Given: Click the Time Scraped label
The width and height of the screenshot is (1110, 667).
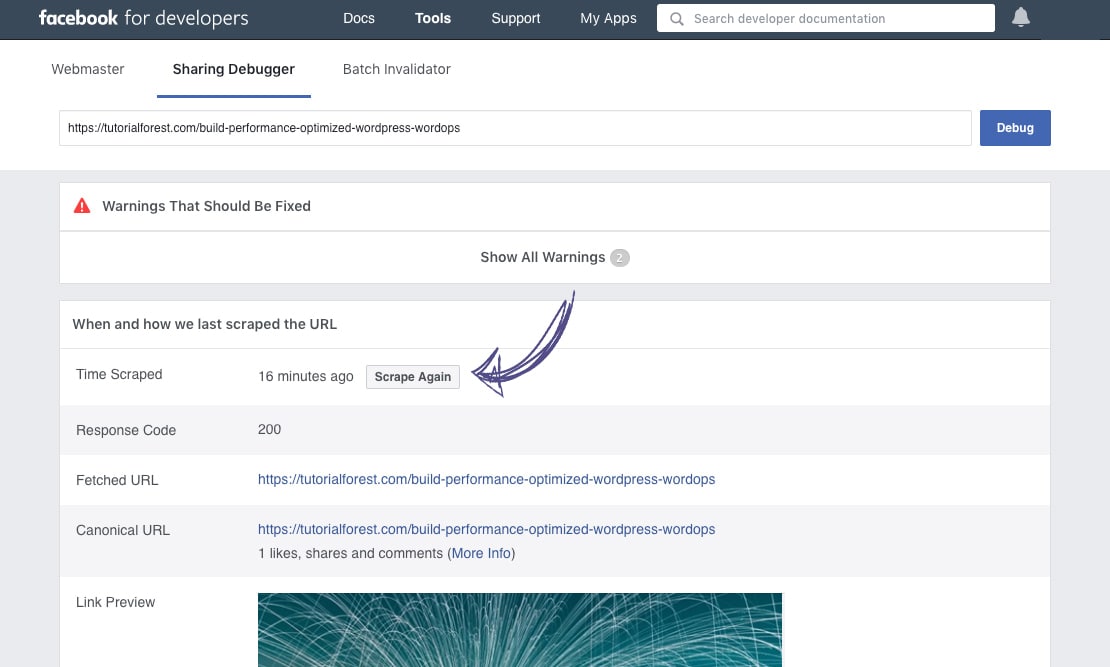Looking at the screenshot, I should click(x=119, y=375).
